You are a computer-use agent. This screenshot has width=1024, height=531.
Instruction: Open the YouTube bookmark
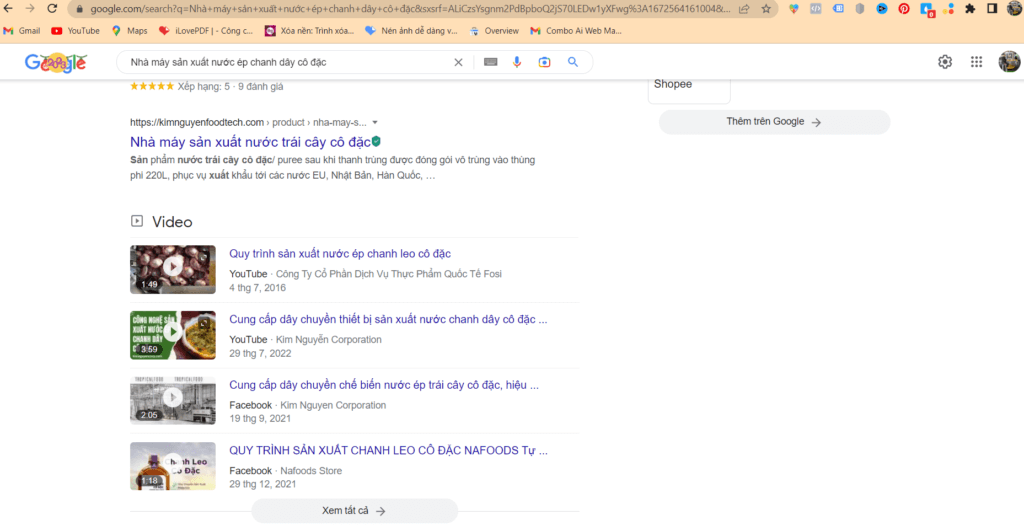(75, 31)
